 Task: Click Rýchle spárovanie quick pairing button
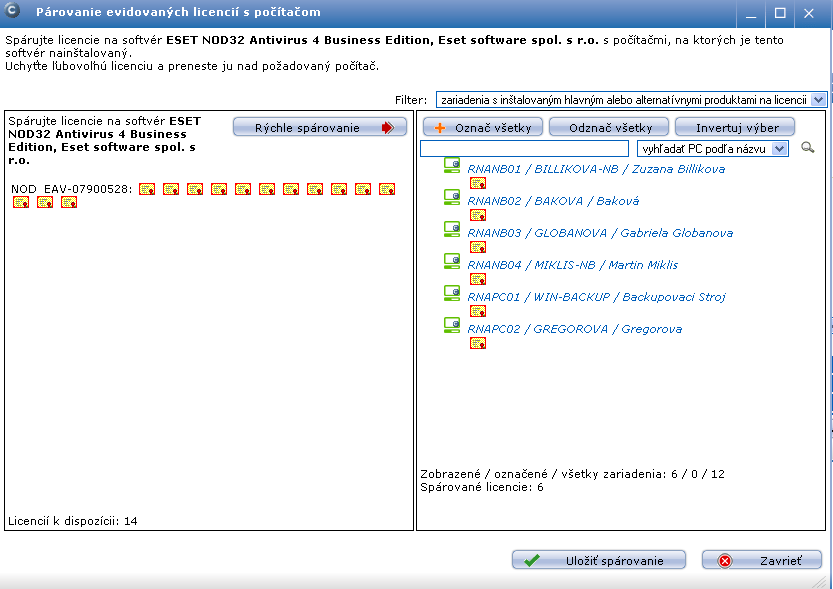pos(320,127)
